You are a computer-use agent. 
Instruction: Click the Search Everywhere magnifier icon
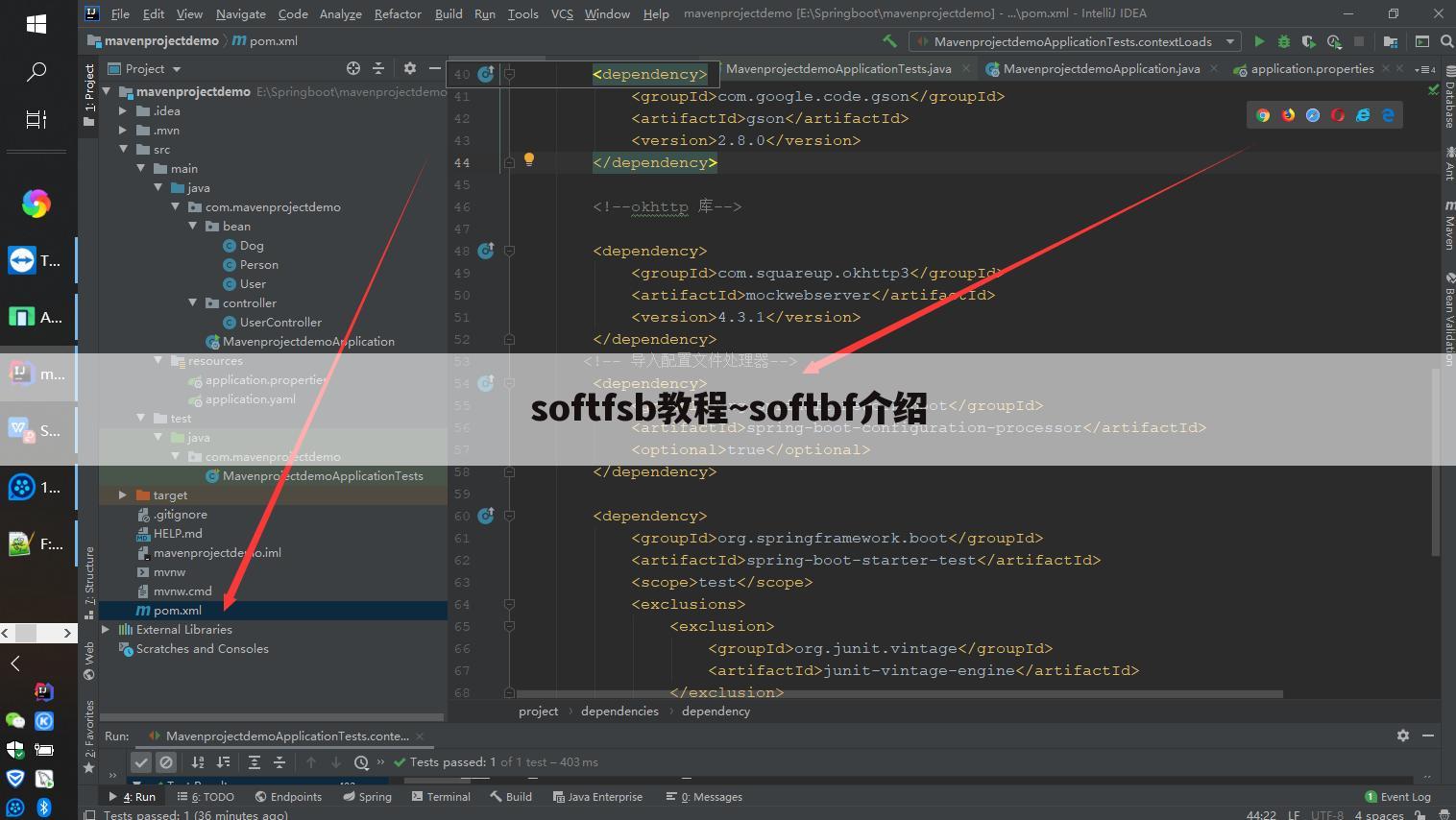1445,41
